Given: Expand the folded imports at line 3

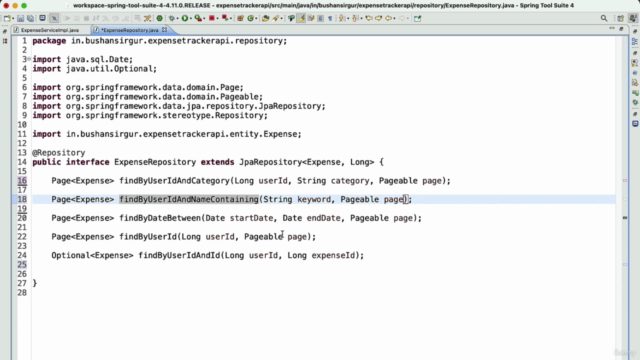Looking at the screenshot, I should click(x=29, y=59).
